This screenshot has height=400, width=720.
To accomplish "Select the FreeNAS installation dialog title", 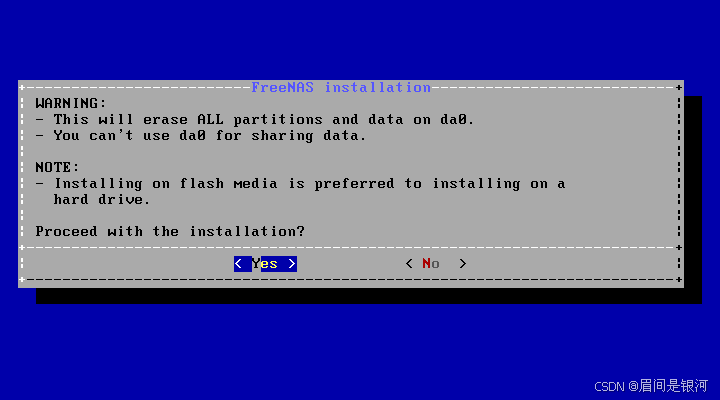I will 341,87.
